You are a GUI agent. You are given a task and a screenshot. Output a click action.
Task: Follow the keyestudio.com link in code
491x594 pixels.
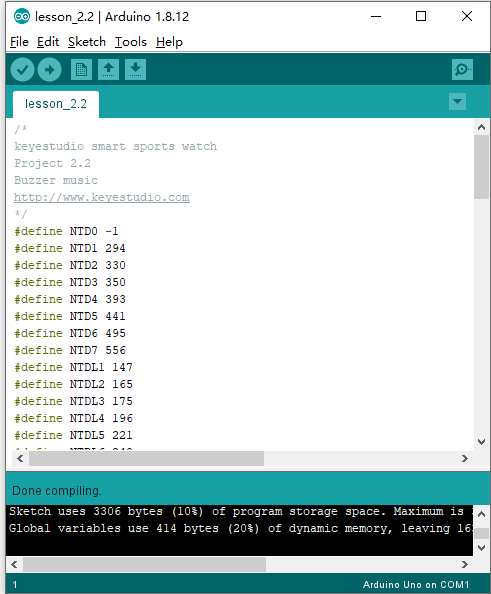[102, 197]
